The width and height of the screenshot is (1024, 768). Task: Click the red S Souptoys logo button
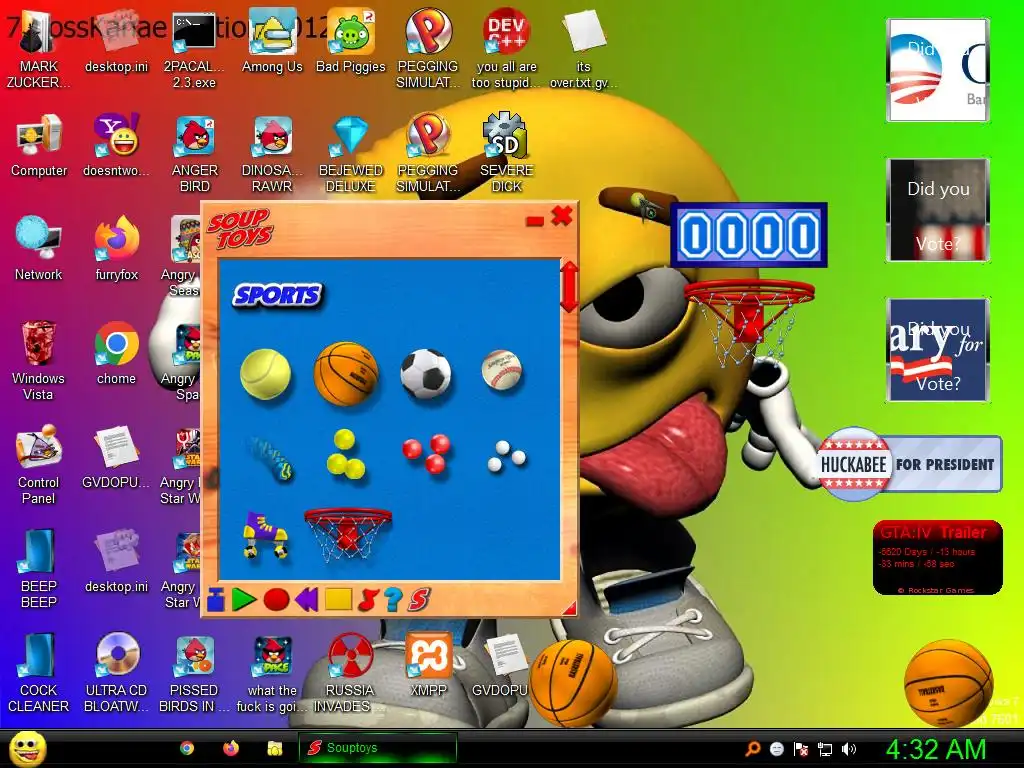coord(419,599)
